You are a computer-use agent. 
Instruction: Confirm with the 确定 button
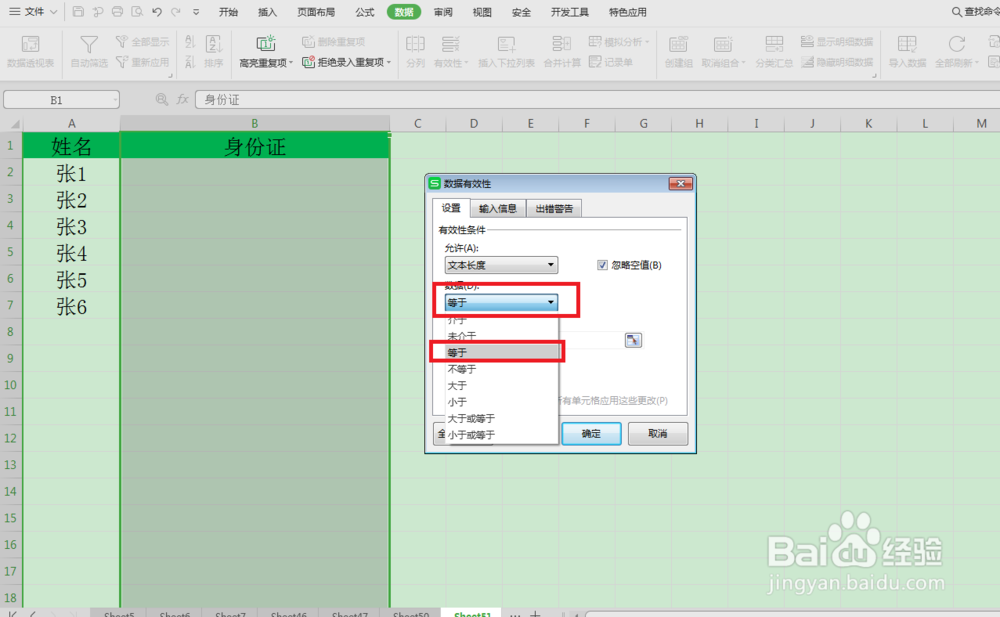[x=591, y=433]
